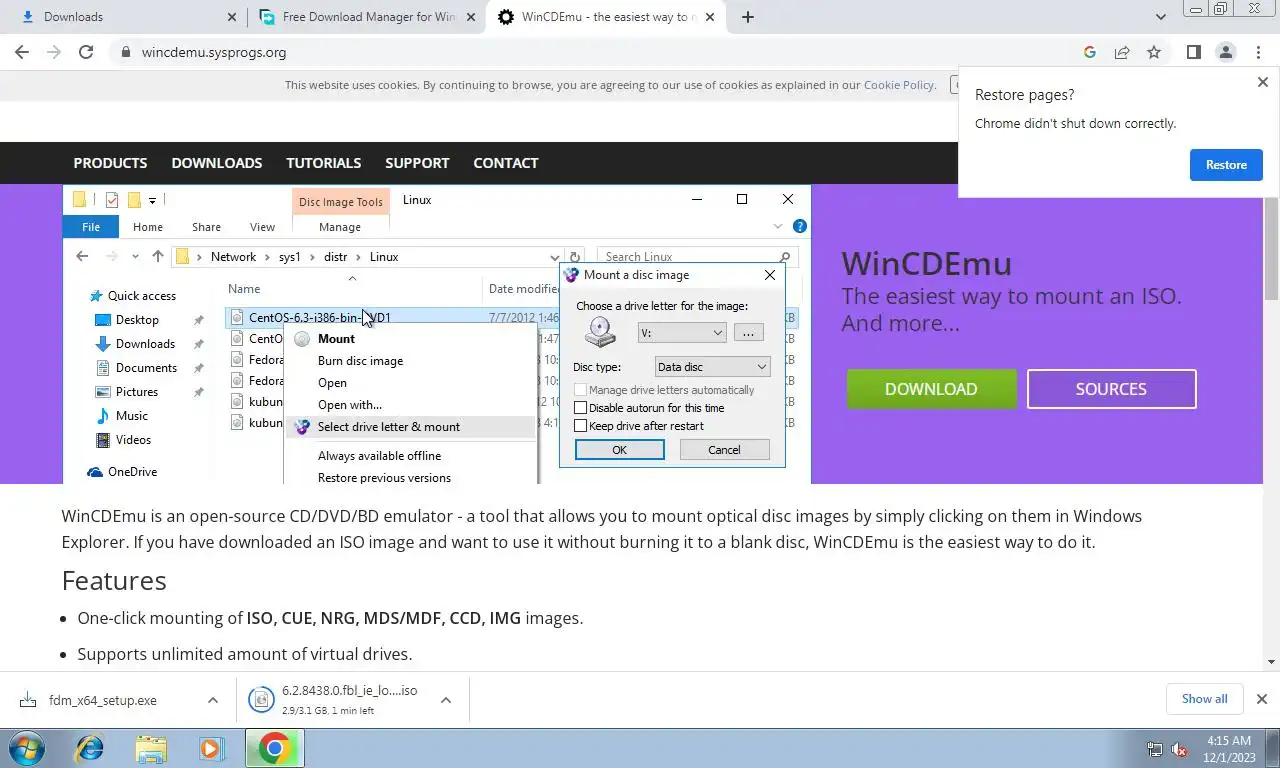
Task: Open the Windows Start menu
Action: pos(26,749)
